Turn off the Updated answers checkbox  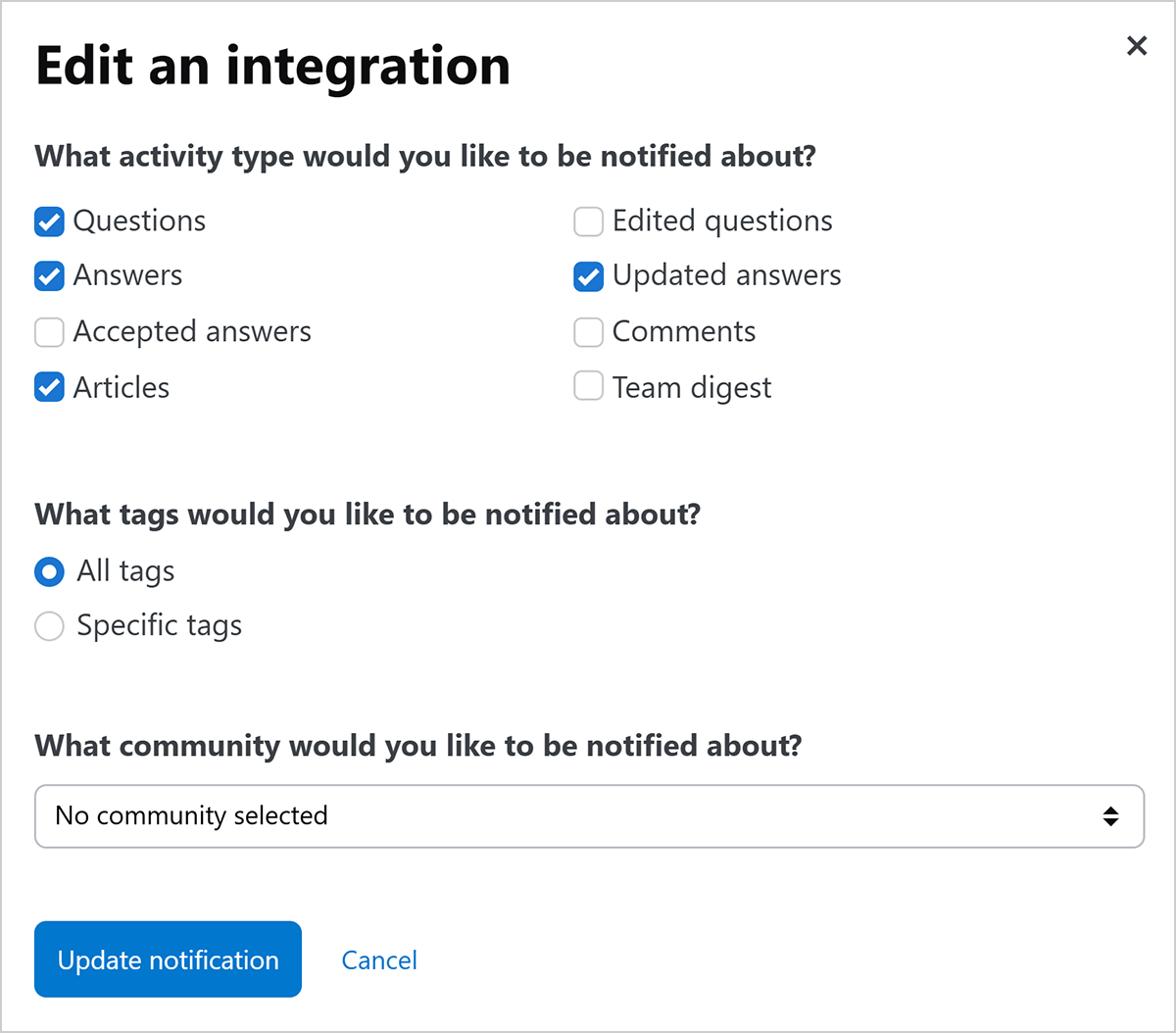point(588,277)
